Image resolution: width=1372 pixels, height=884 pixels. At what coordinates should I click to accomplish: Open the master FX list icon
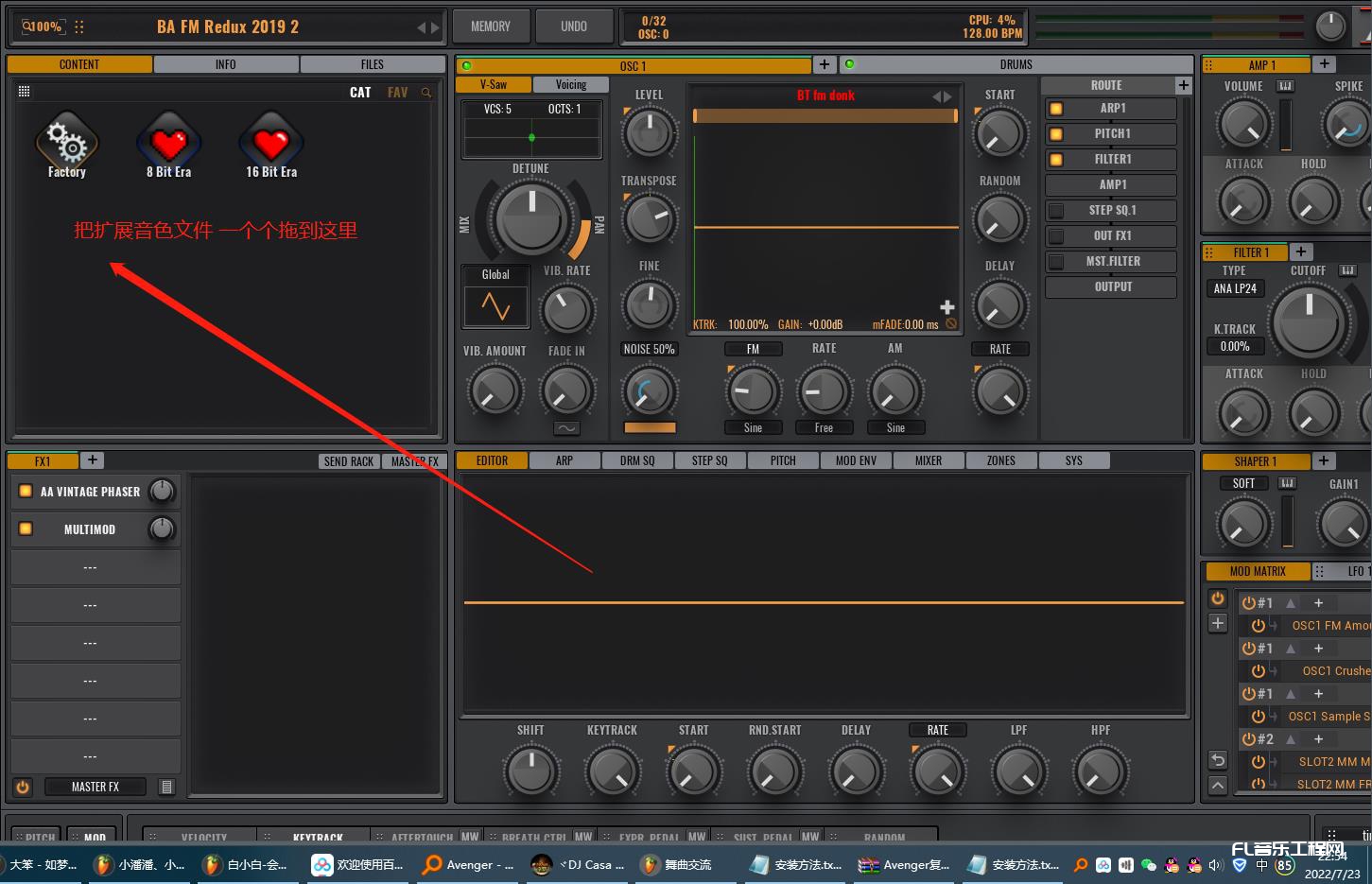click(166, 787)
